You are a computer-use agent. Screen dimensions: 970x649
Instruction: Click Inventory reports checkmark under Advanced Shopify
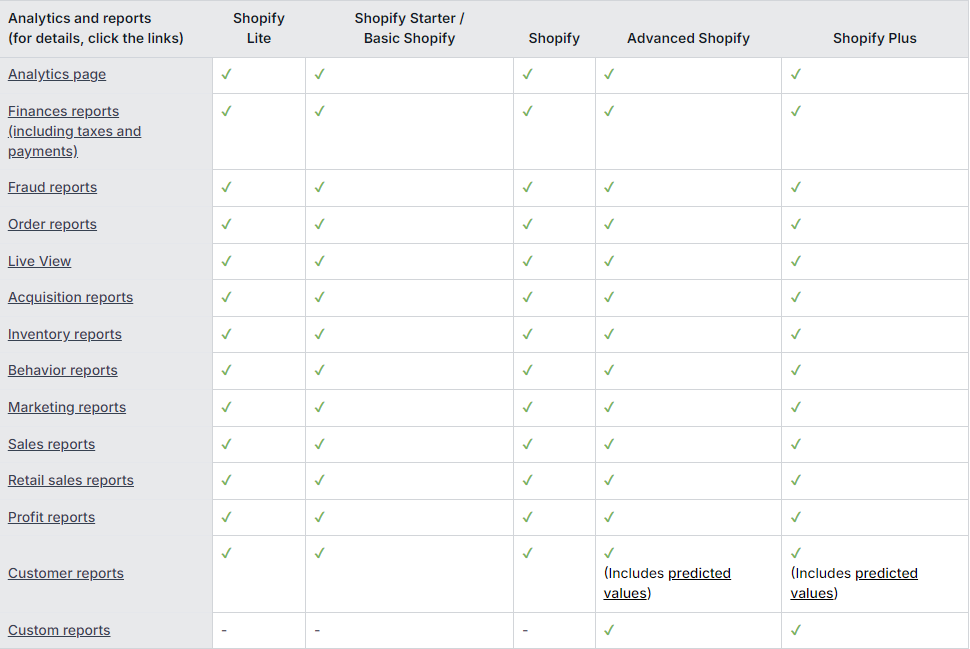609,334
